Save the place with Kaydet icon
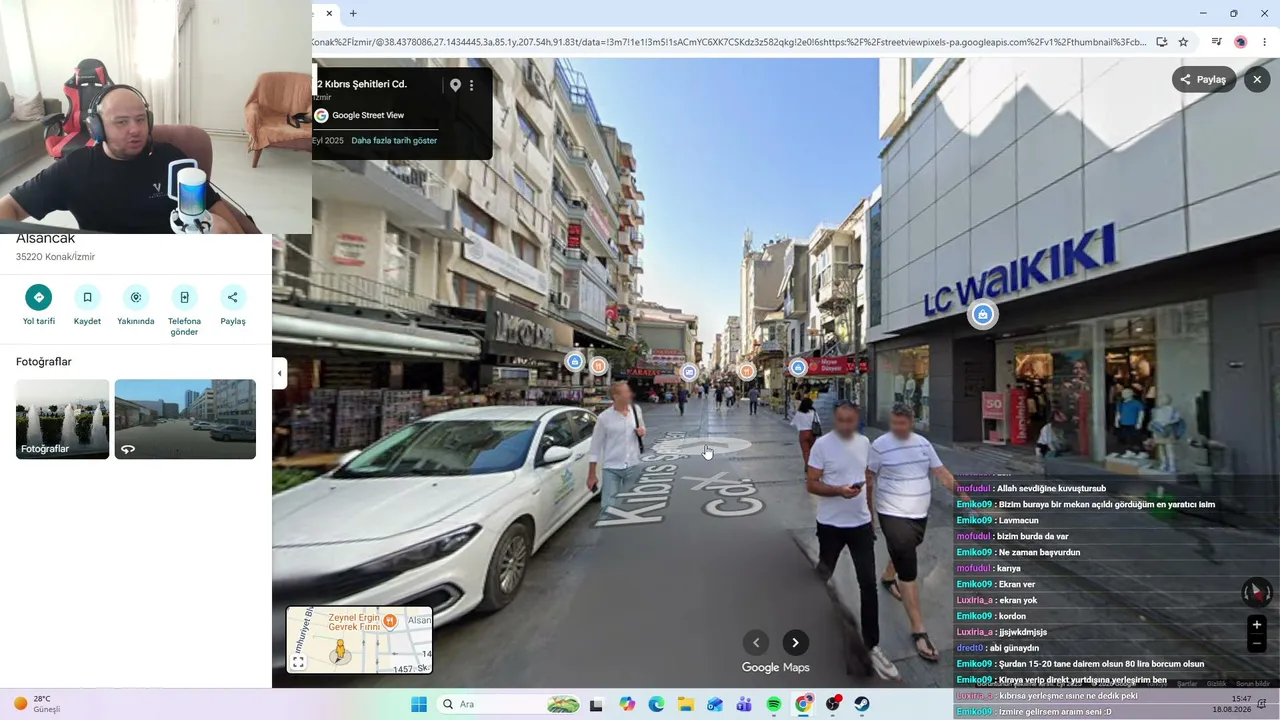 point(87,297)
